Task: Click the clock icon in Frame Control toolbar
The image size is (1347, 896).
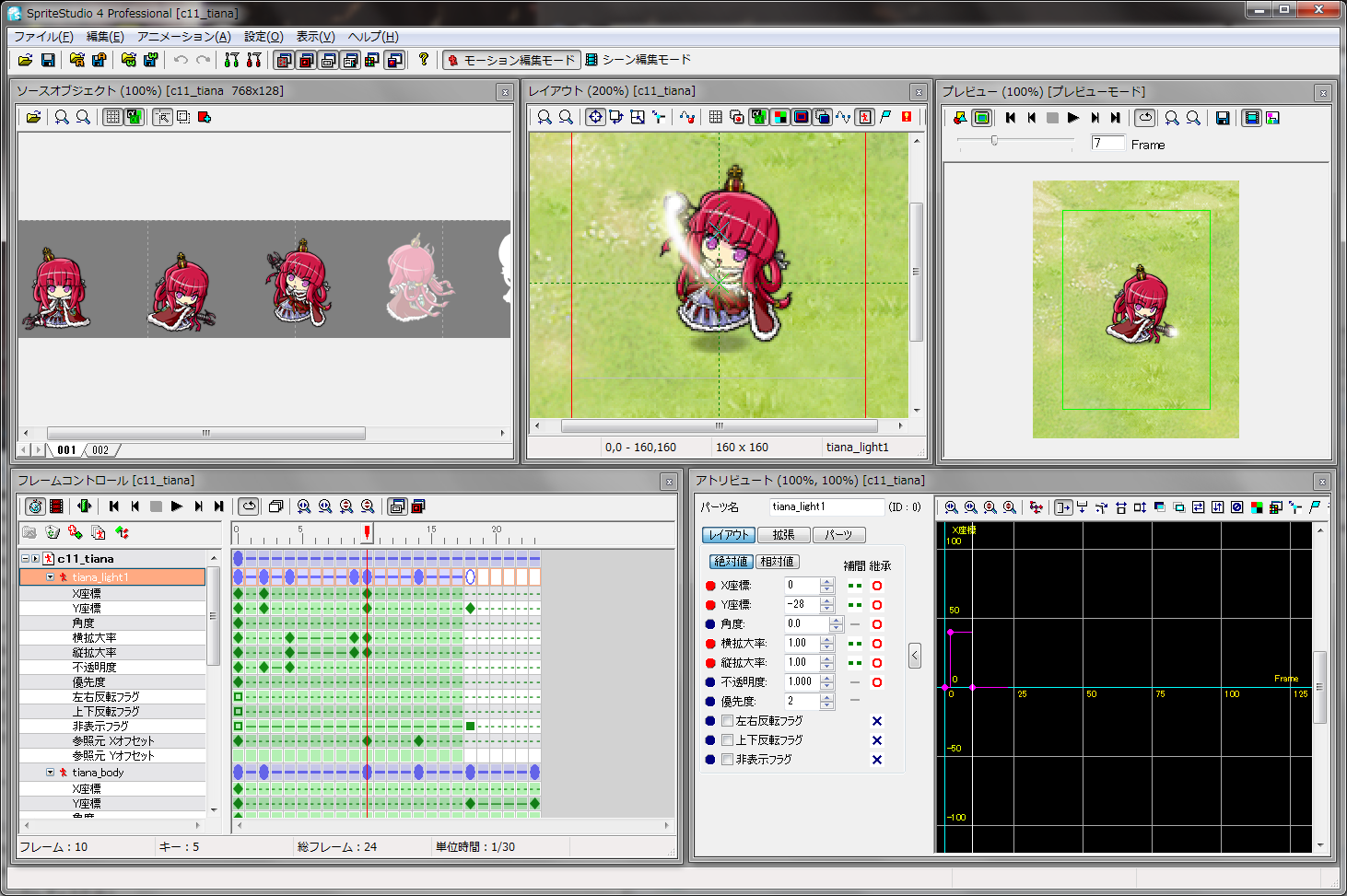Action: click(x=35, y=506)
